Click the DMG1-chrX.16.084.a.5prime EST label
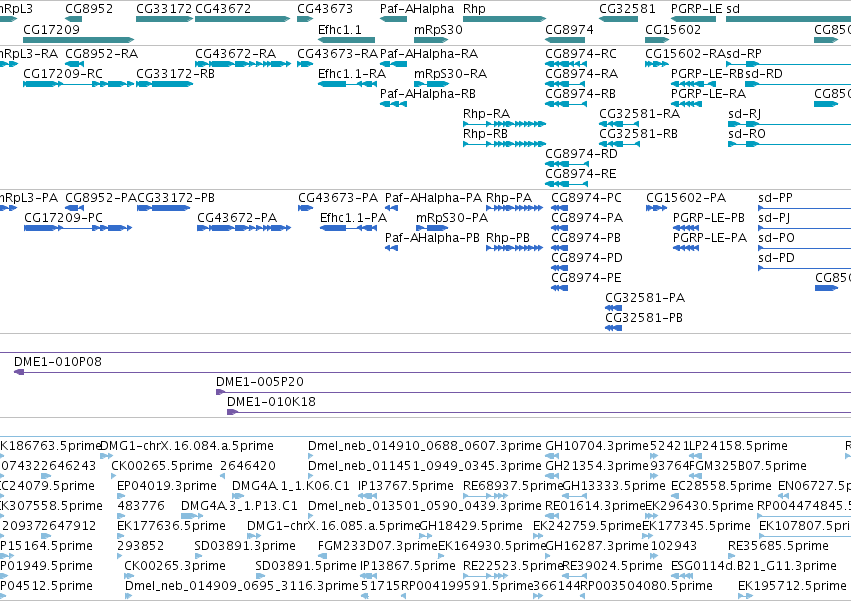Viewport: 851px width, 601px height. [187, 446]
